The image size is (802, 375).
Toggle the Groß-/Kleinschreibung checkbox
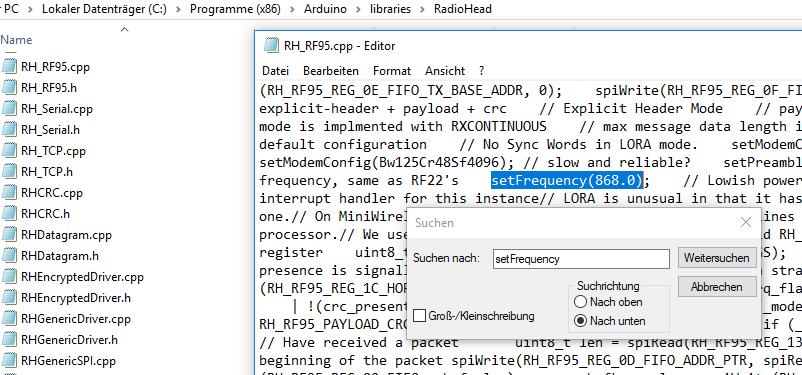click(419, 316)
